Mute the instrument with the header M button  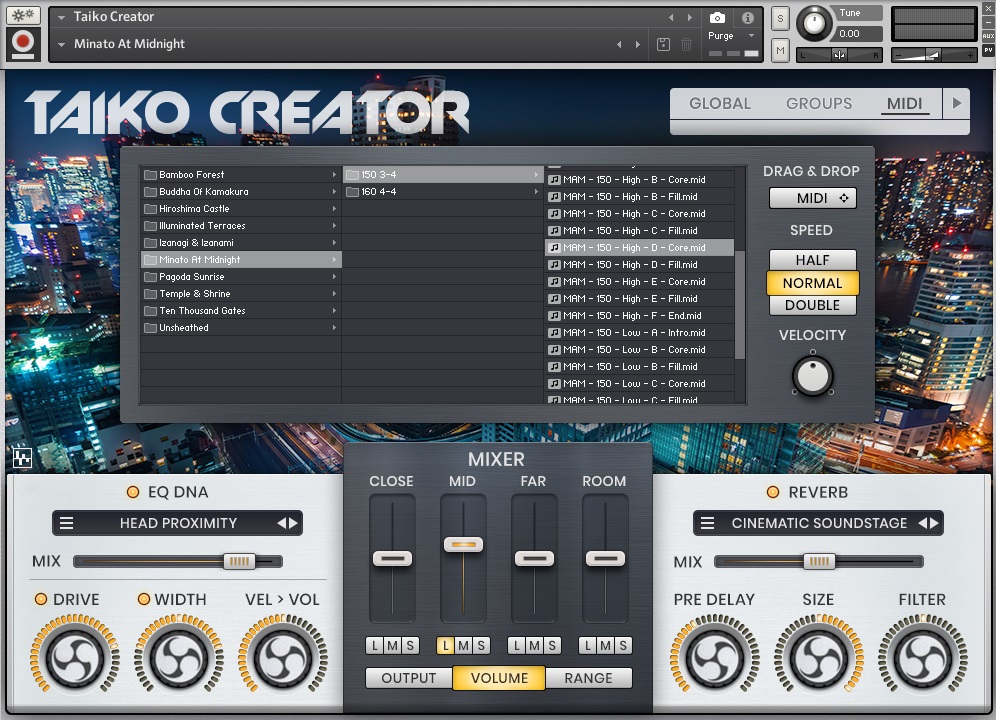tap(780, 50)
